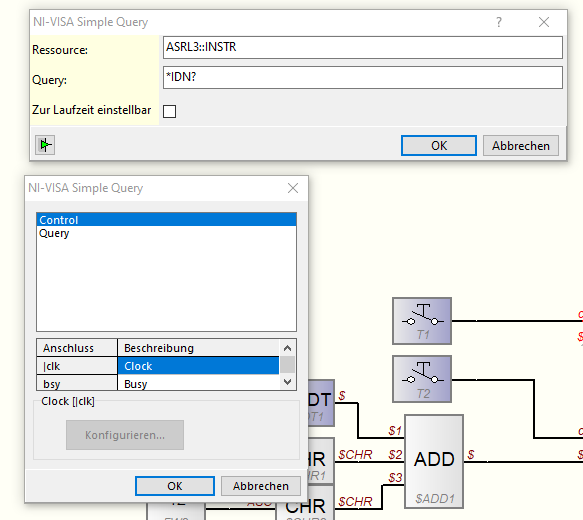Click the $3 input pin of ADD

point(395,478)
